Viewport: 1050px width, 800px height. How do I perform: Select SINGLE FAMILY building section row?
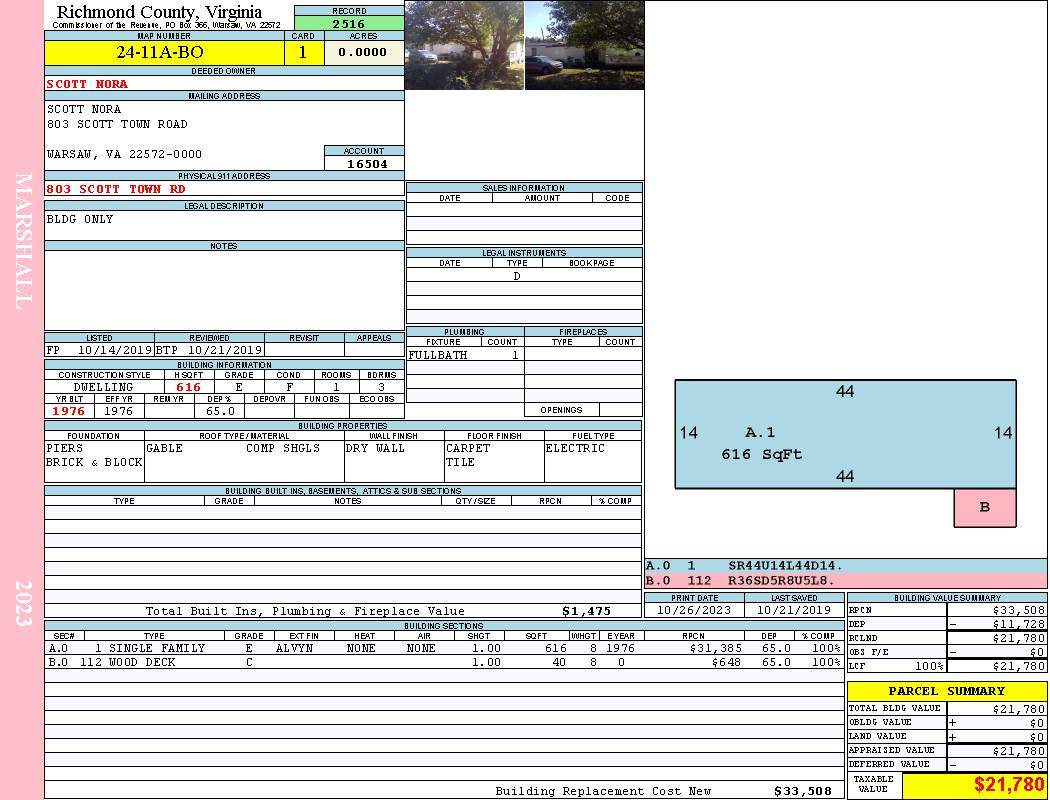(x=445, y=648)
